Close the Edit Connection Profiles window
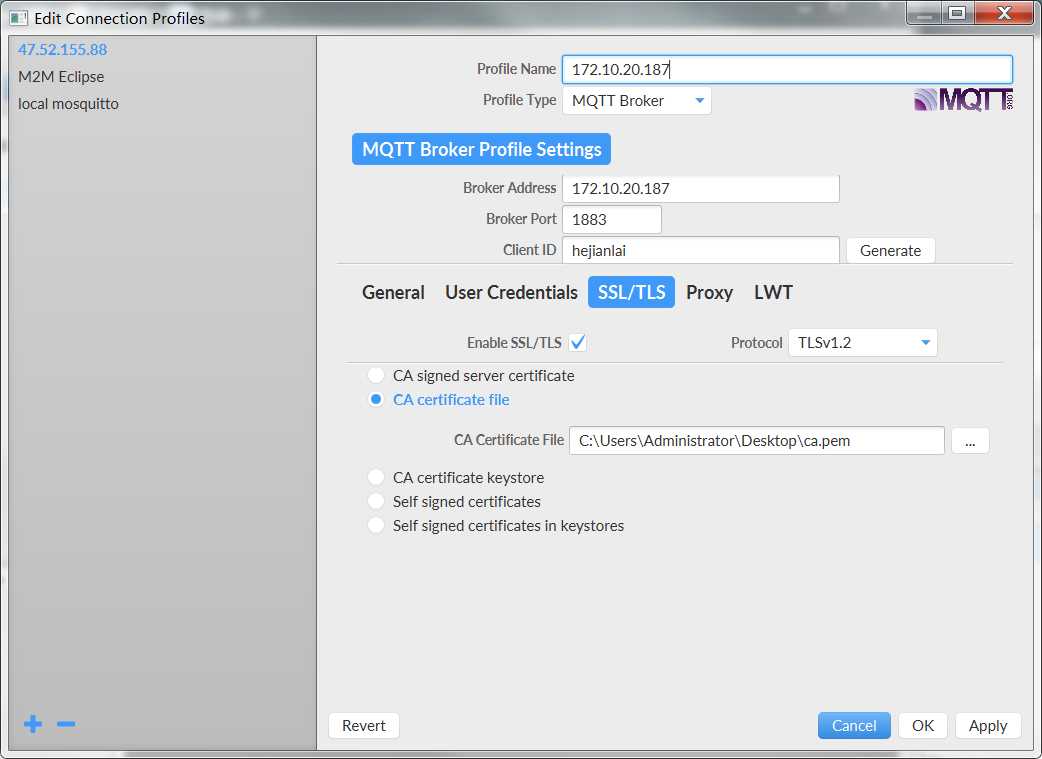The width and height of the screenshot is (1042, 759). (x=1005, y=13)
